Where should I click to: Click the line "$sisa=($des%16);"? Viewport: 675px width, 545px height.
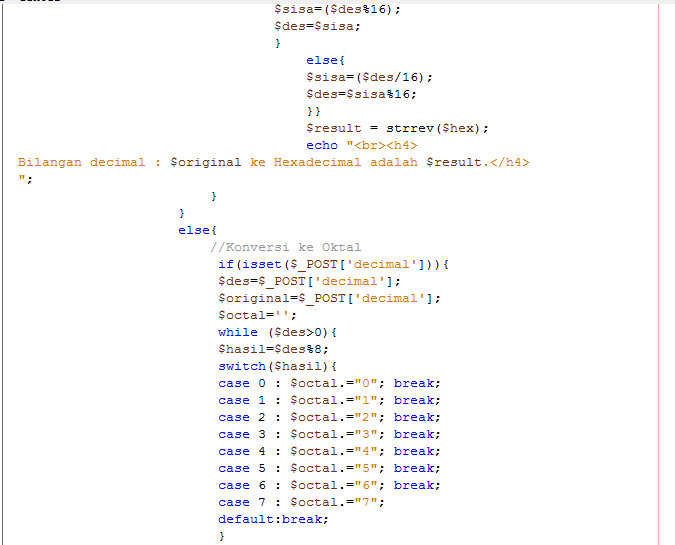(338, 9)
